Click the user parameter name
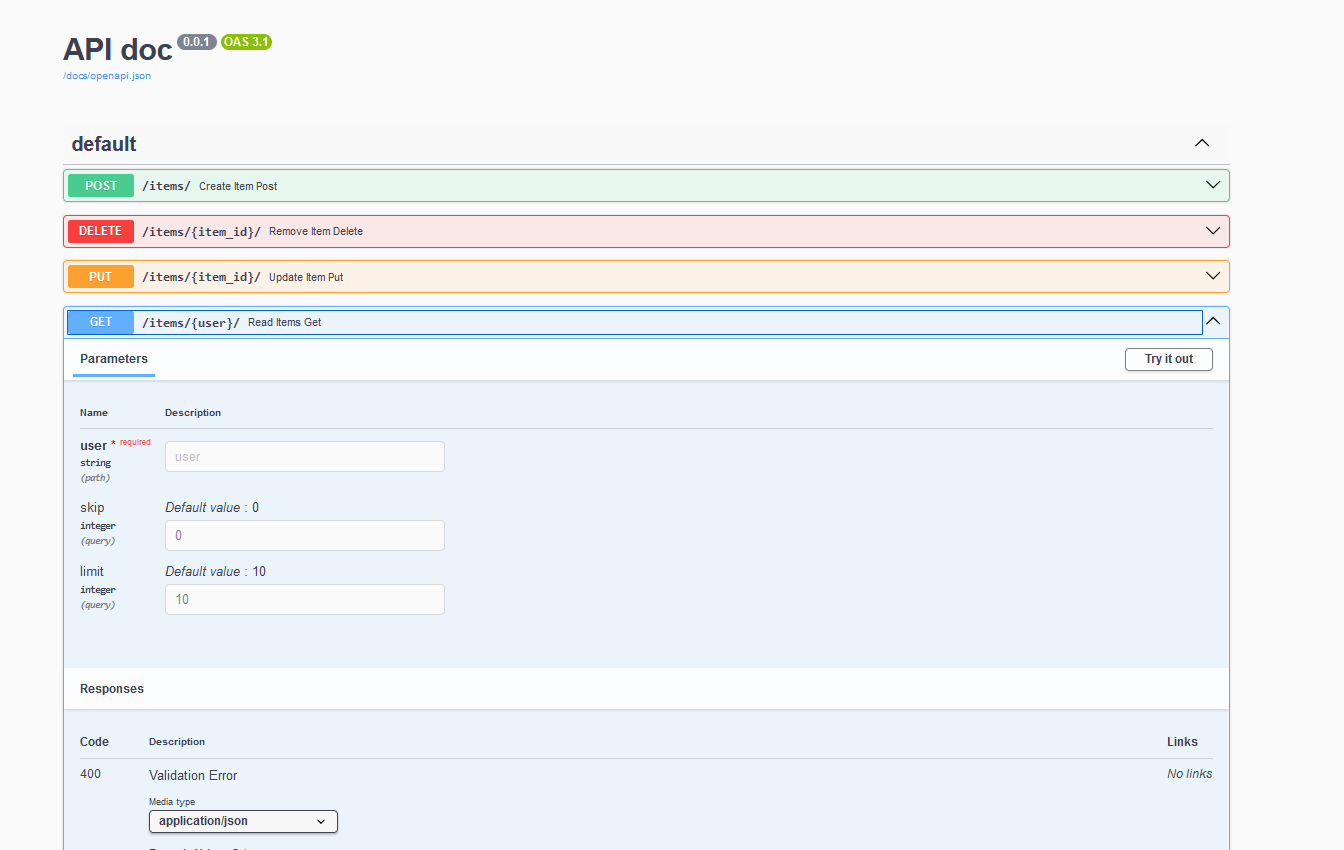Screen dimensions: 1344x850 94,446
